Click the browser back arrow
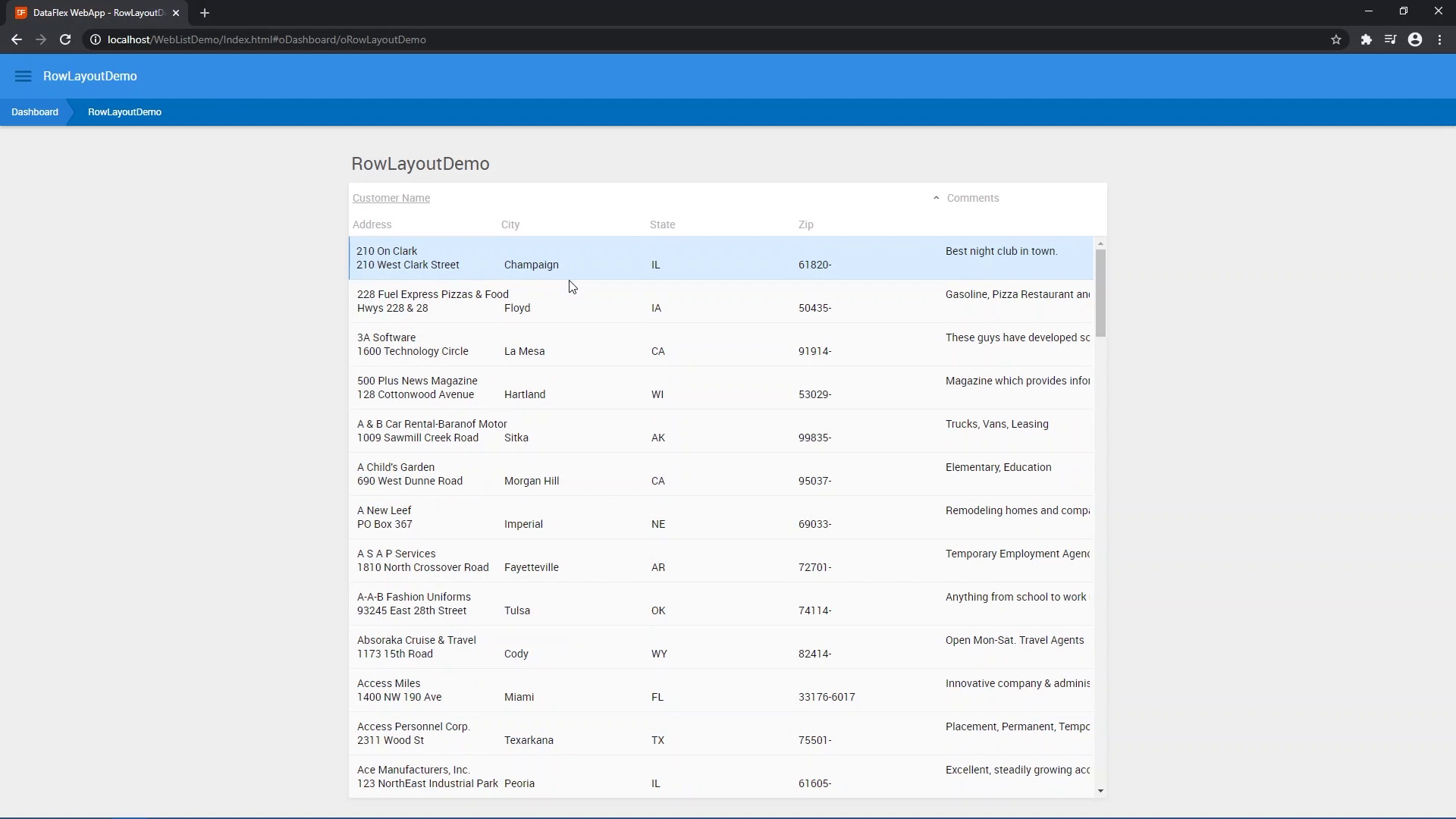This screenshot has height=819, width=1456. click(x=17, y=39)
